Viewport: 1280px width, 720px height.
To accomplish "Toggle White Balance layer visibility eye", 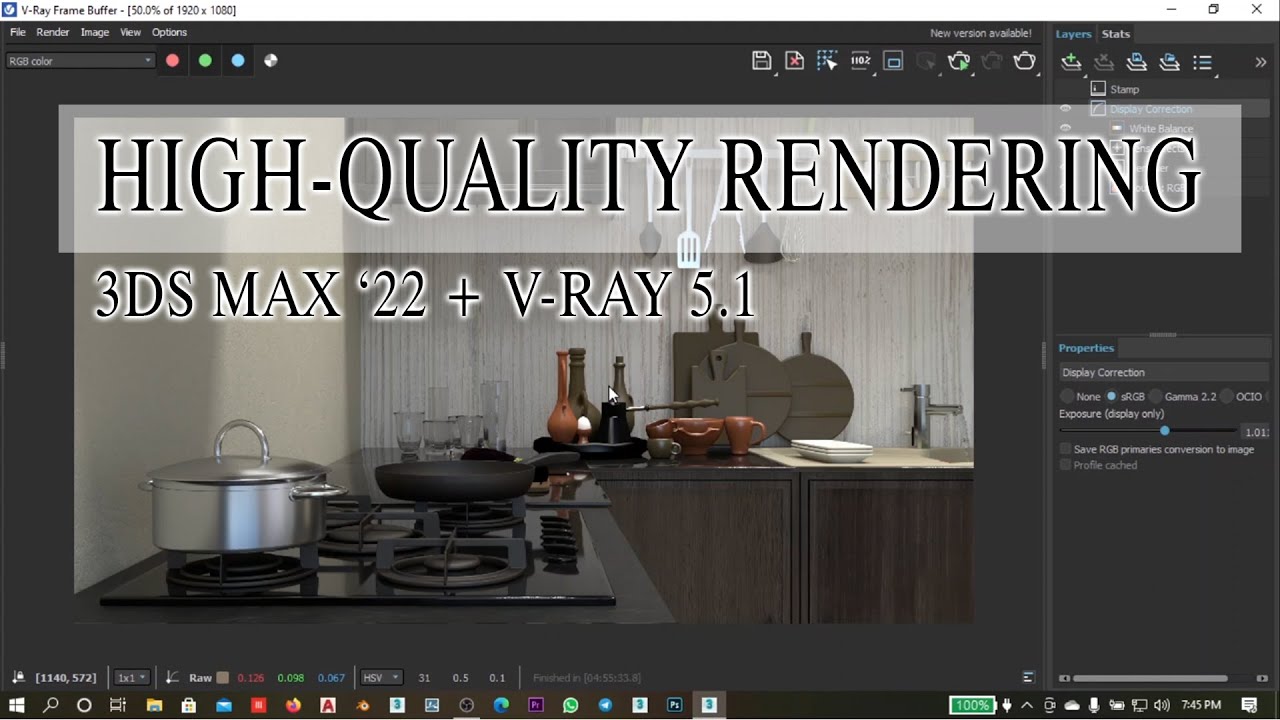I will pyautogui.click(x=1065, y=128).
